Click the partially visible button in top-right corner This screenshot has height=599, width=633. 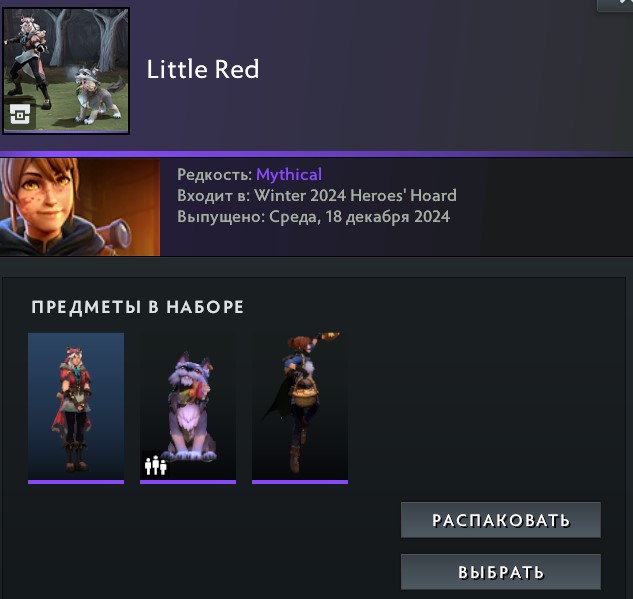[615, 5]
